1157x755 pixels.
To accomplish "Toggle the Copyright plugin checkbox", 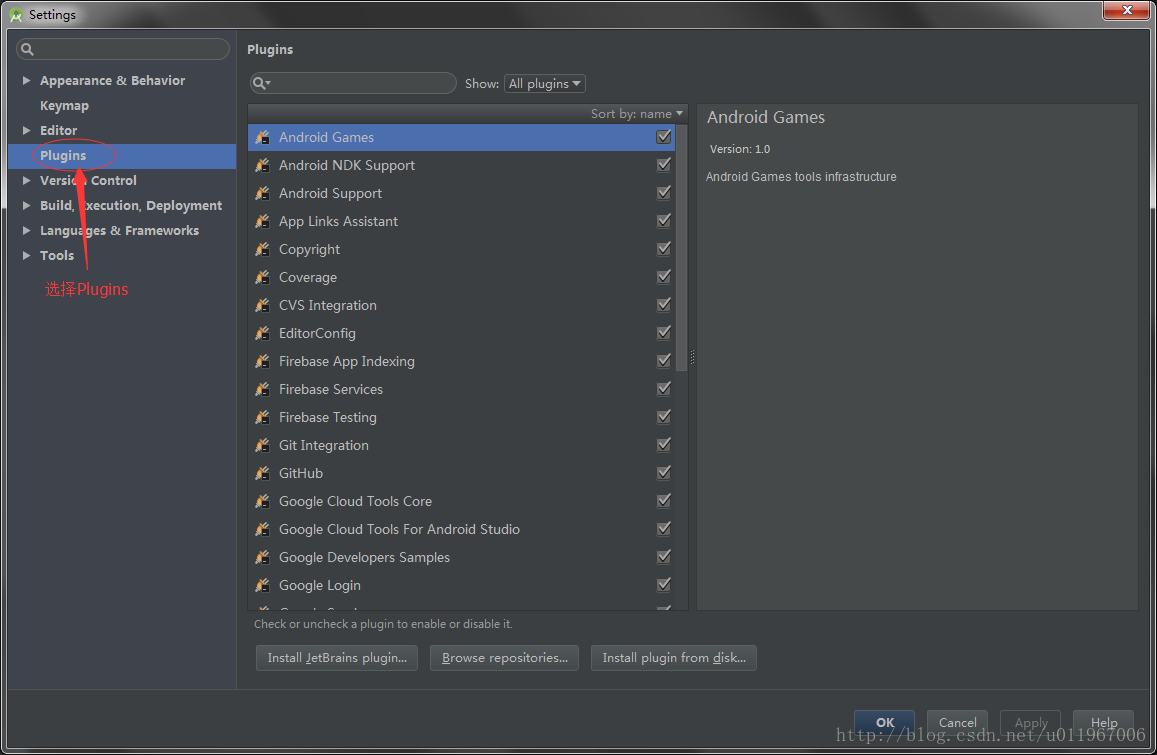I will (x=663, y=249).
